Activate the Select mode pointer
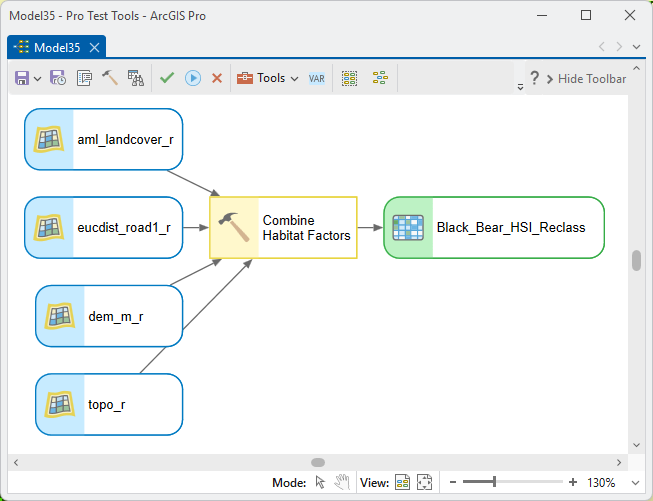653x501 pixels. pos(320,482)
